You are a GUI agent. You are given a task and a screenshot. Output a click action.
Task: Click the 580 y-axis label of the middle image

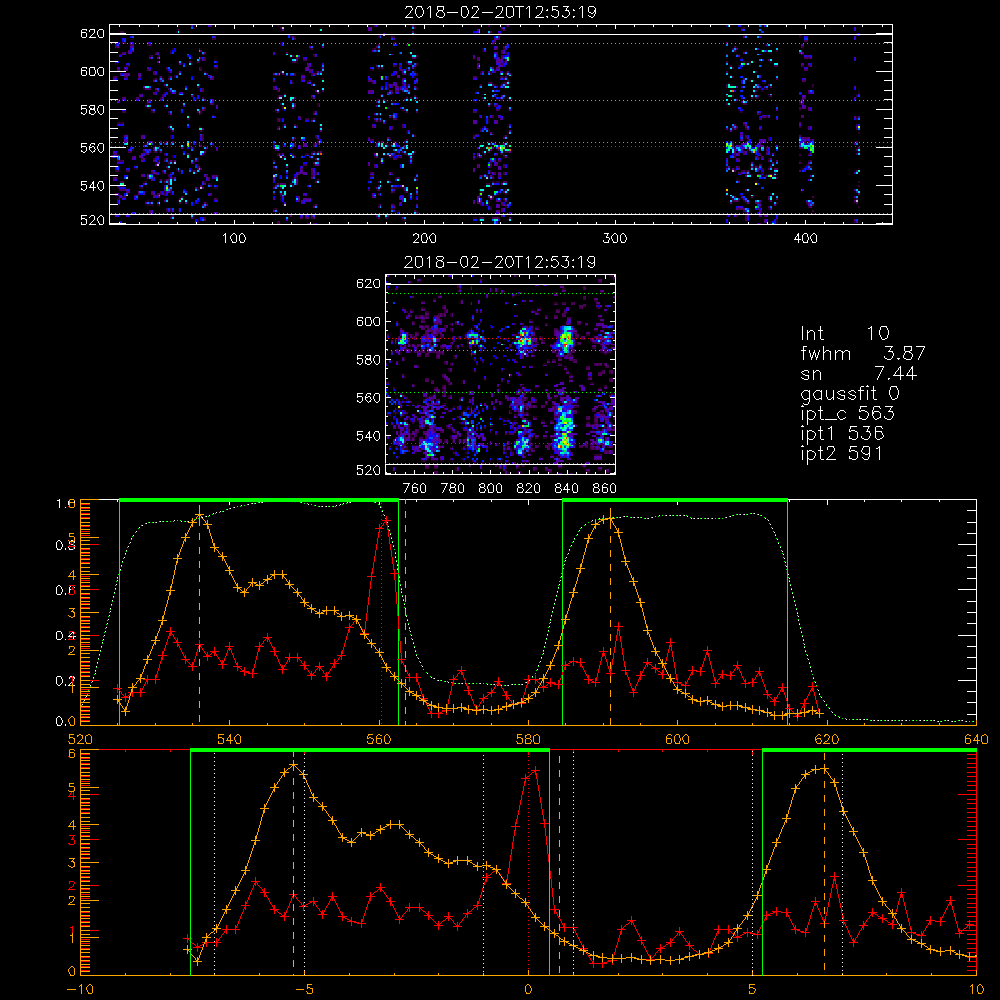(368, 360)
